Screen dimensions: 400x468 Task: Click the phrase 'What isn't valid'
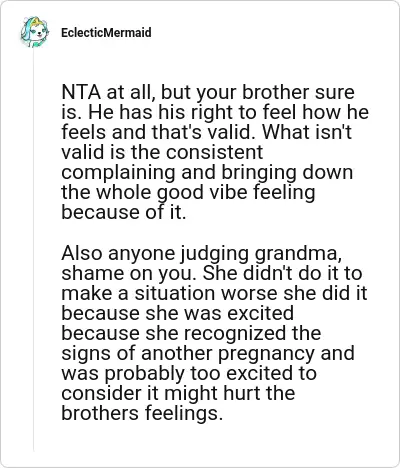207,142
